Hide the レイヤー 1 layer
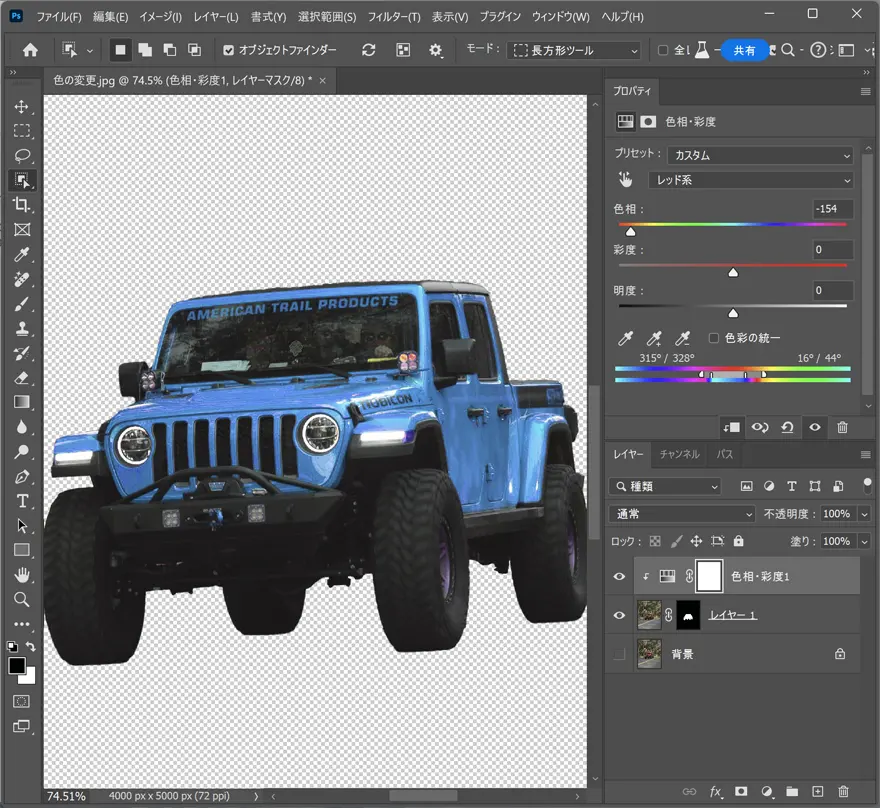880x808 pixels. click(x=619, y=615)
